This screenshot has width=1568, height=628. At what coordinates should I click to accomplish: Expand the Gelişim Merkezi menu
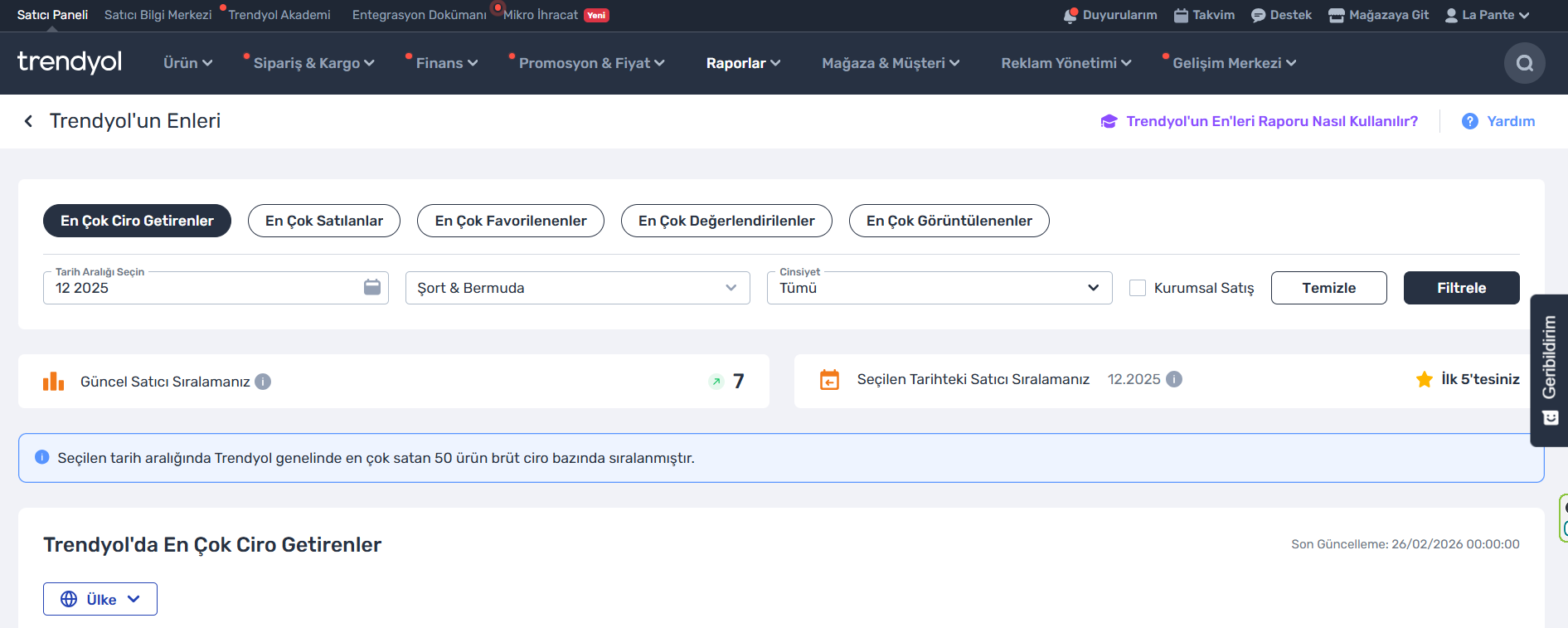pos(1235,63)
